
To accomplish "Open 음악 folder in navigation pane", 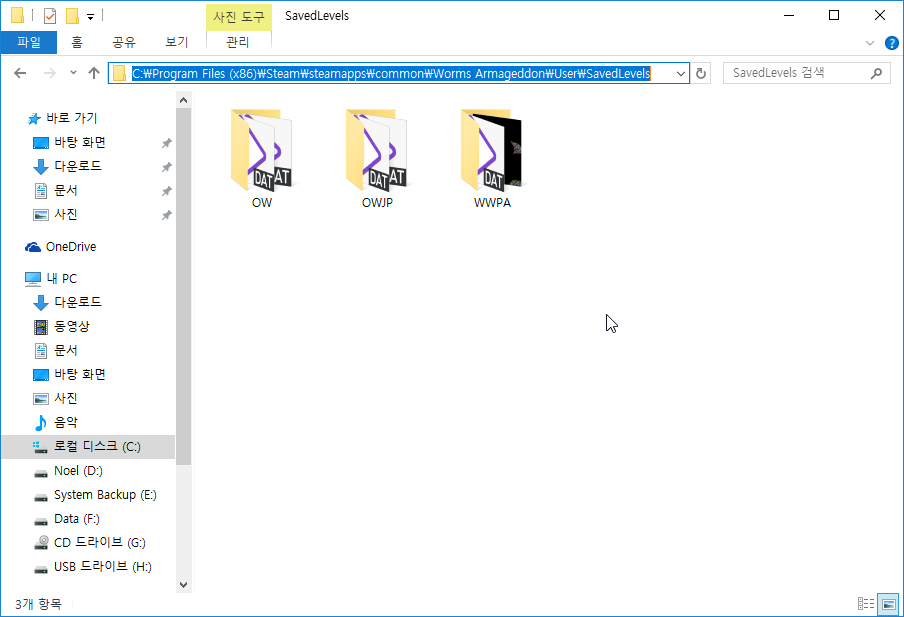I will click(65, 423).
